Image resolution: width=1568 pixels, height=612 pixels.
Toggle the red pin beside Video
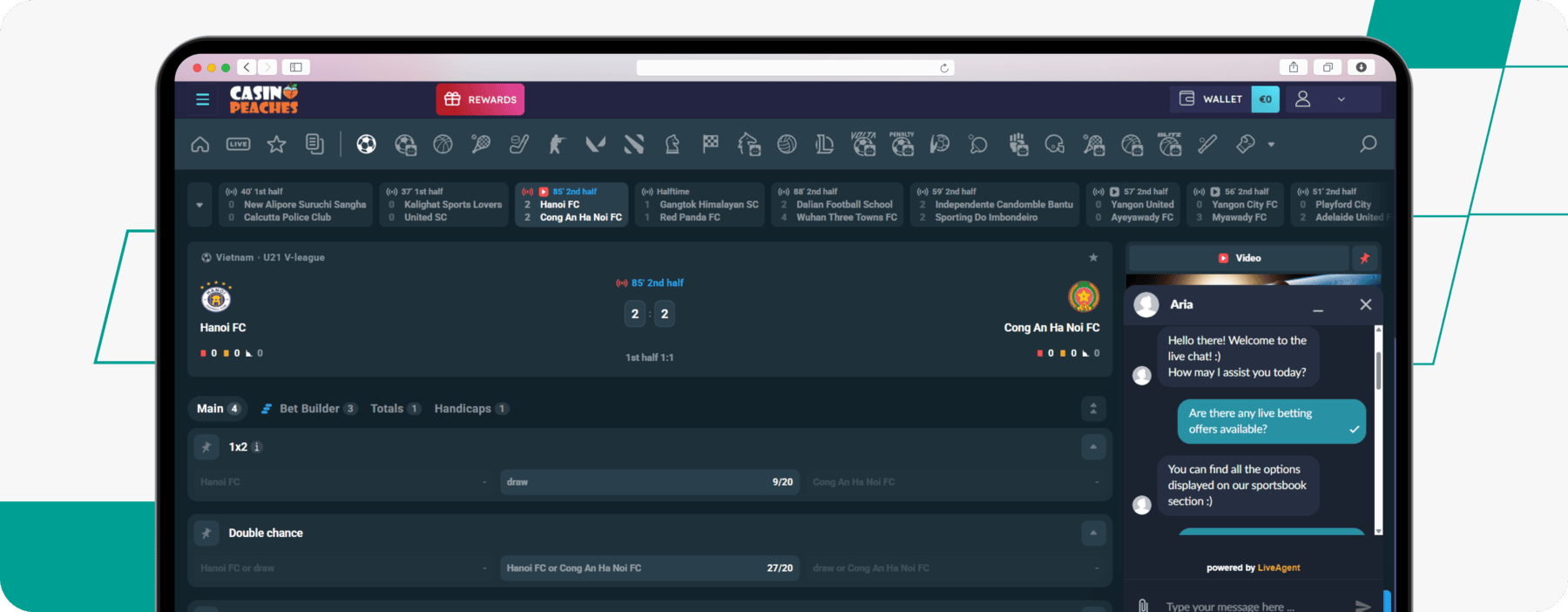[1365, 258]
